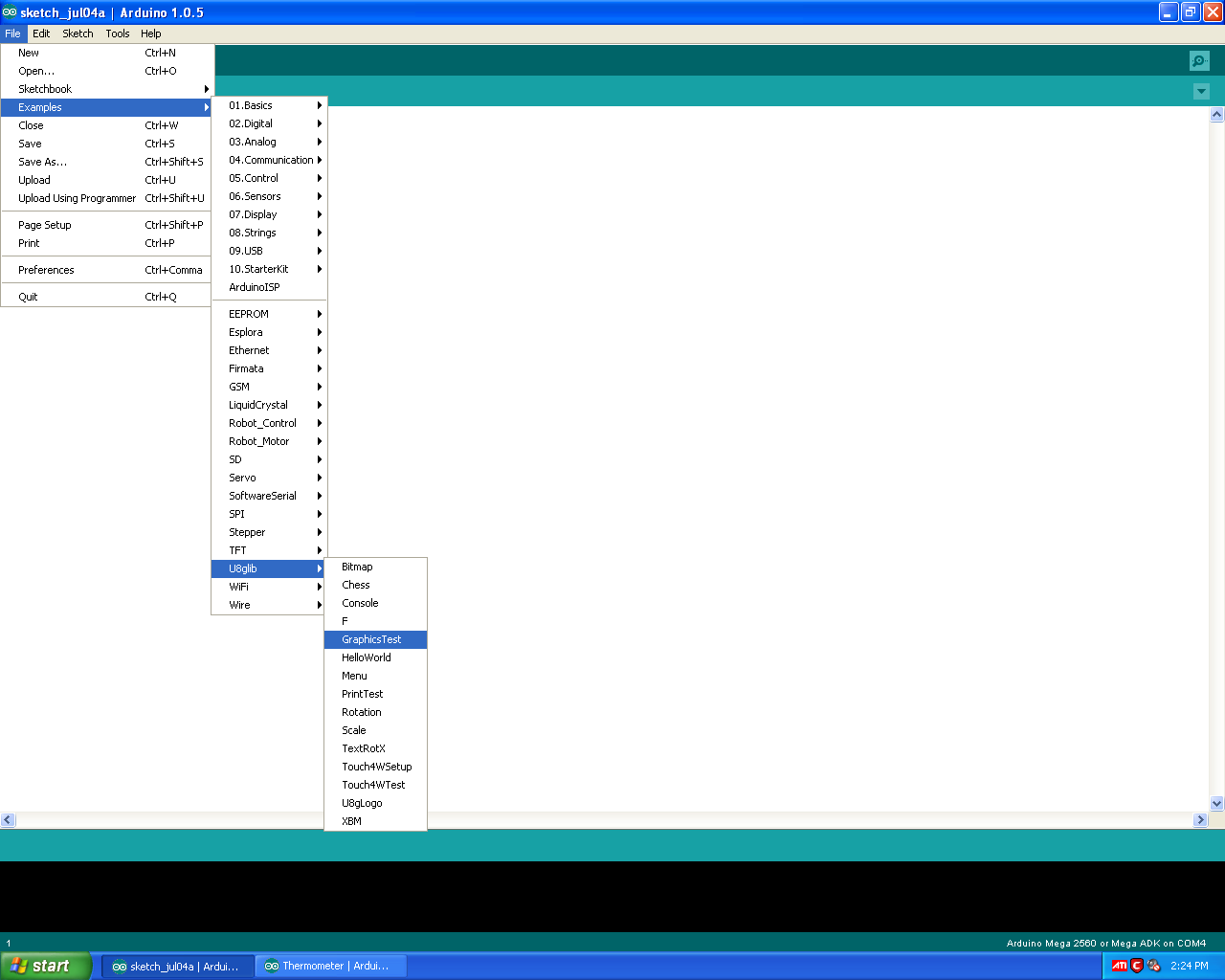Click editor vertical scrollbar down arrow
Screen dimensions: 1225x980
(1217, 804)
